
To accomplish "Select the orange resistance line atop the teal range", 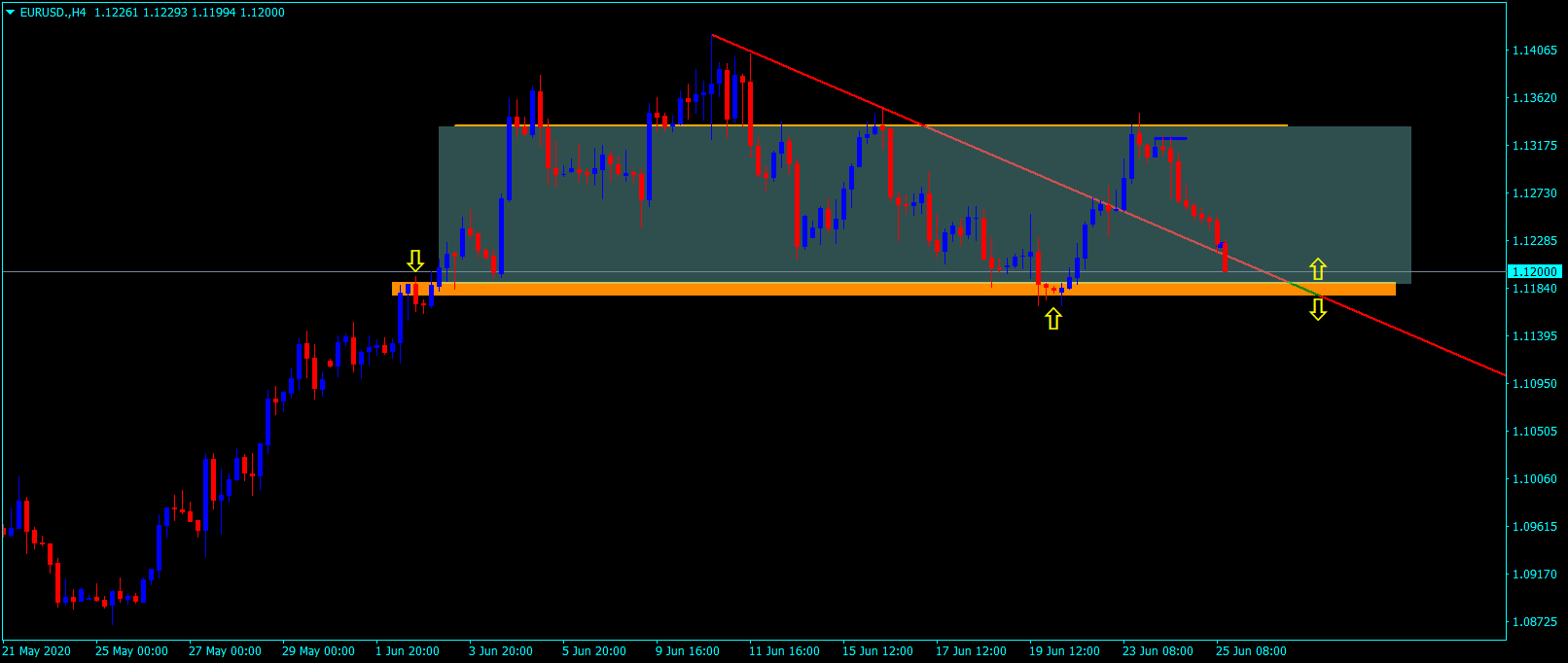I will coord(871,125).
